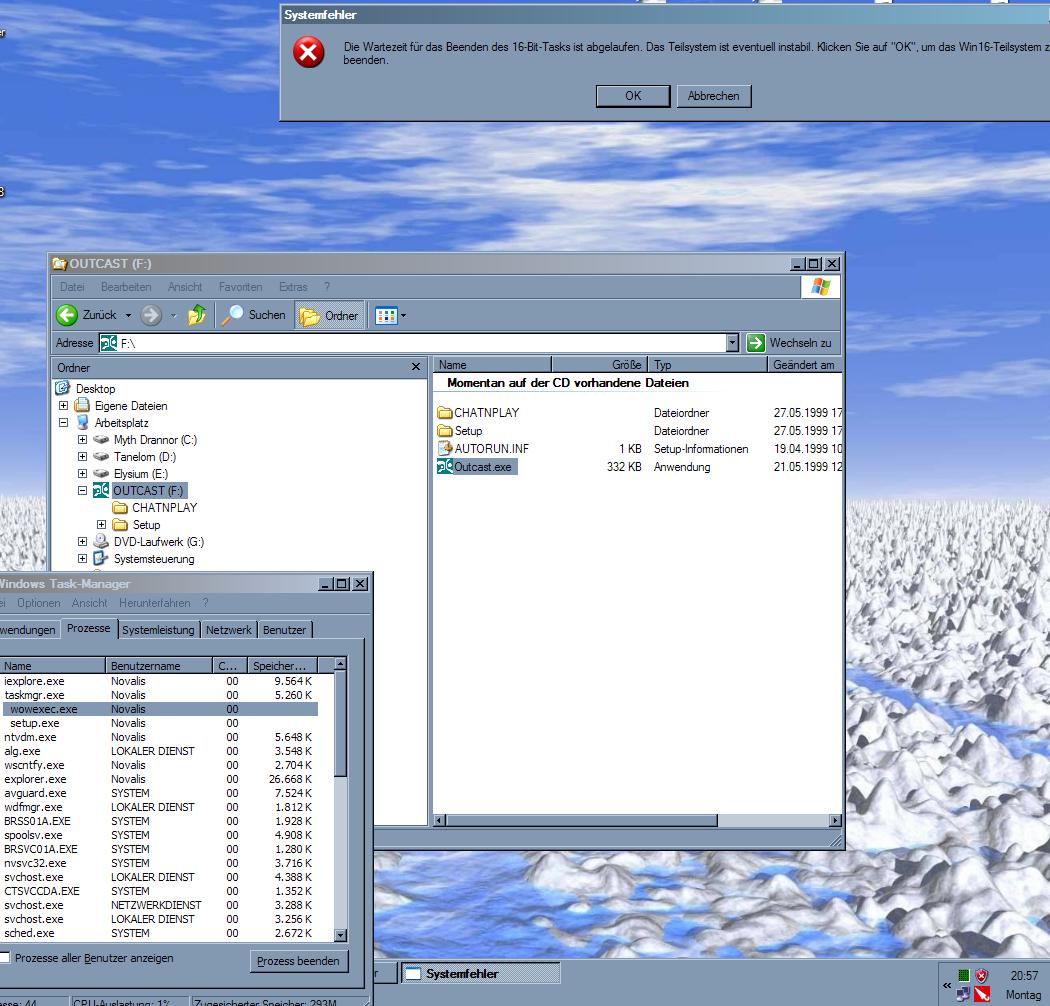This screenshot has width=1050, height=1006.
Task: Expand hidden tray icons chevron
Action: click(947, 985)
